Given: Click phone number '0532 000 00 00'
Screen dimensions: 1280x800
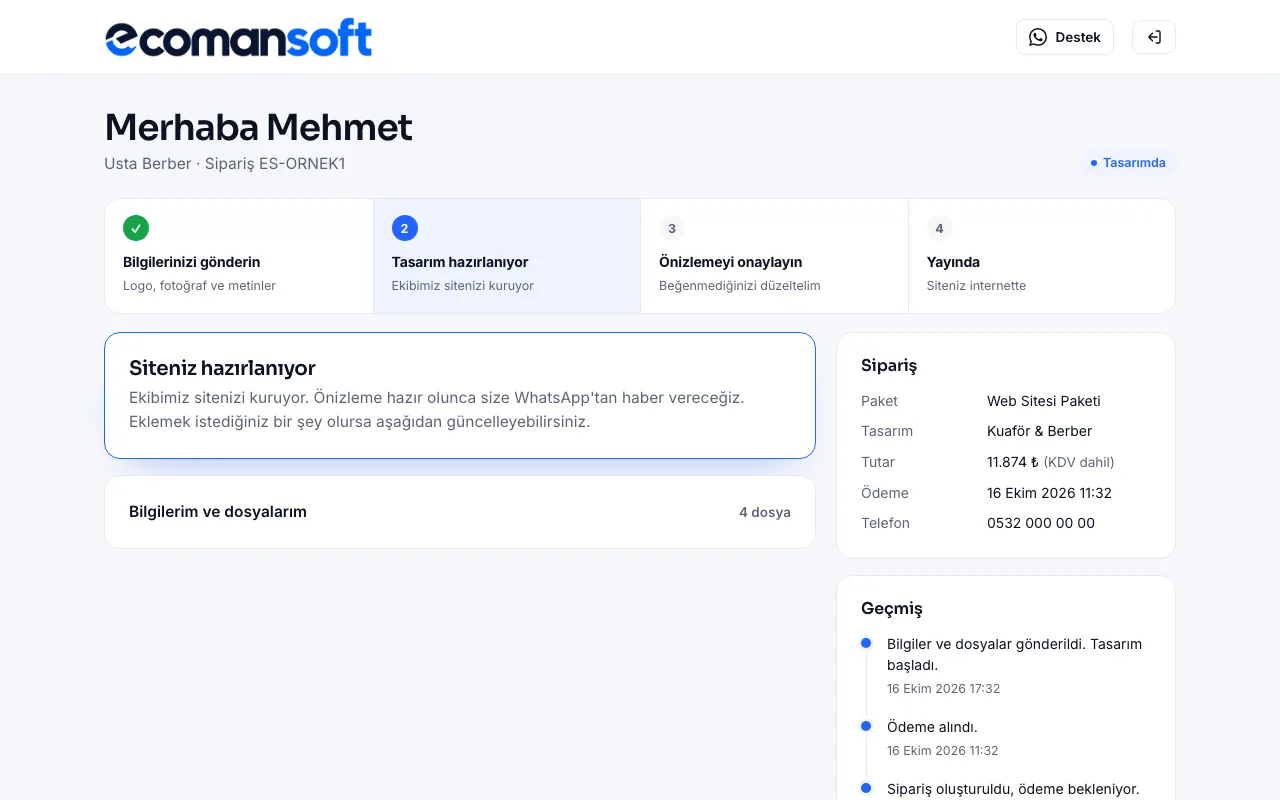Looking at the screenshot, I should 1041,523.
